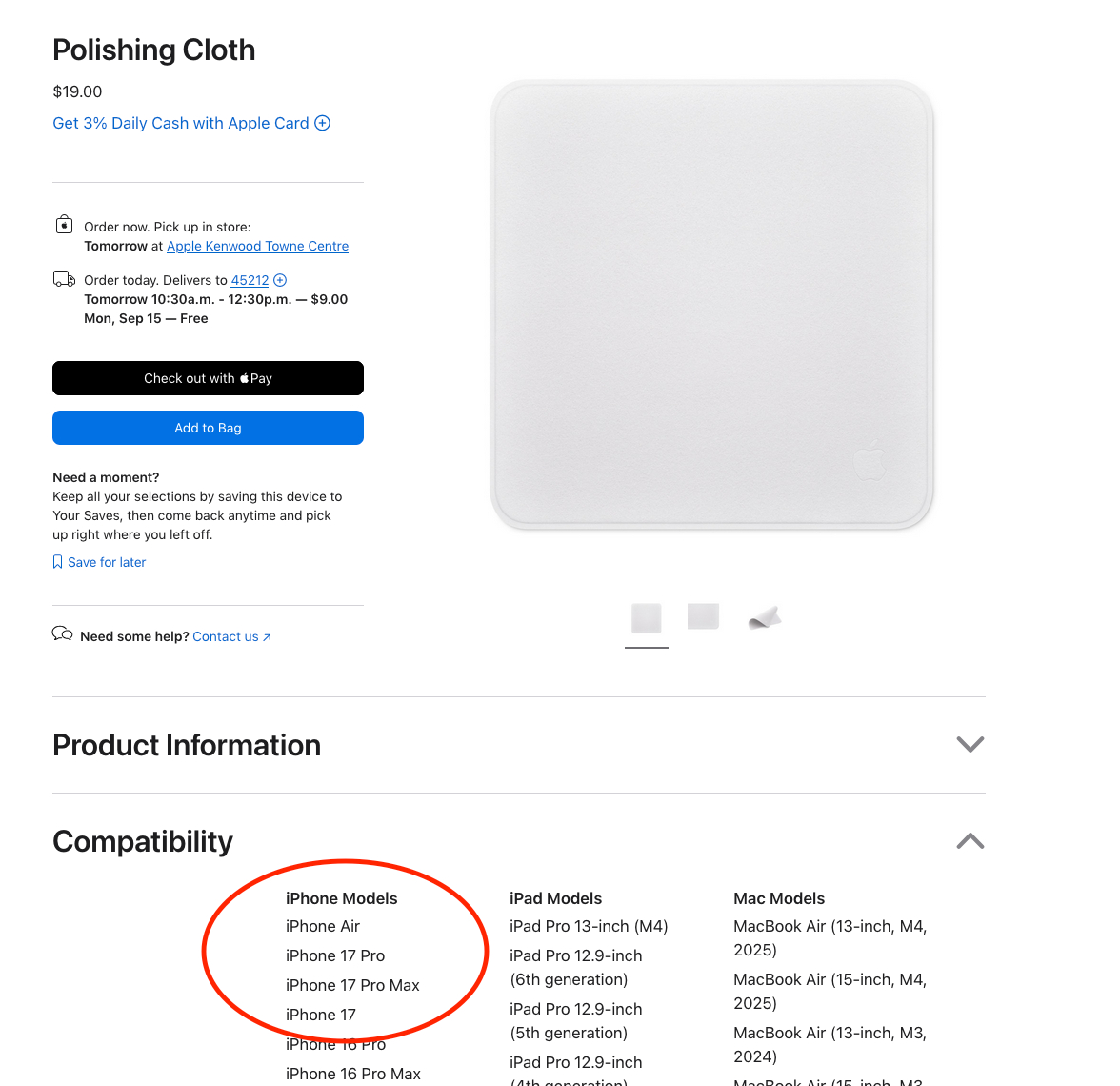Expand the Product Information section
The height and width of the screenshot is (1086, 1120).
click(970, 744)
